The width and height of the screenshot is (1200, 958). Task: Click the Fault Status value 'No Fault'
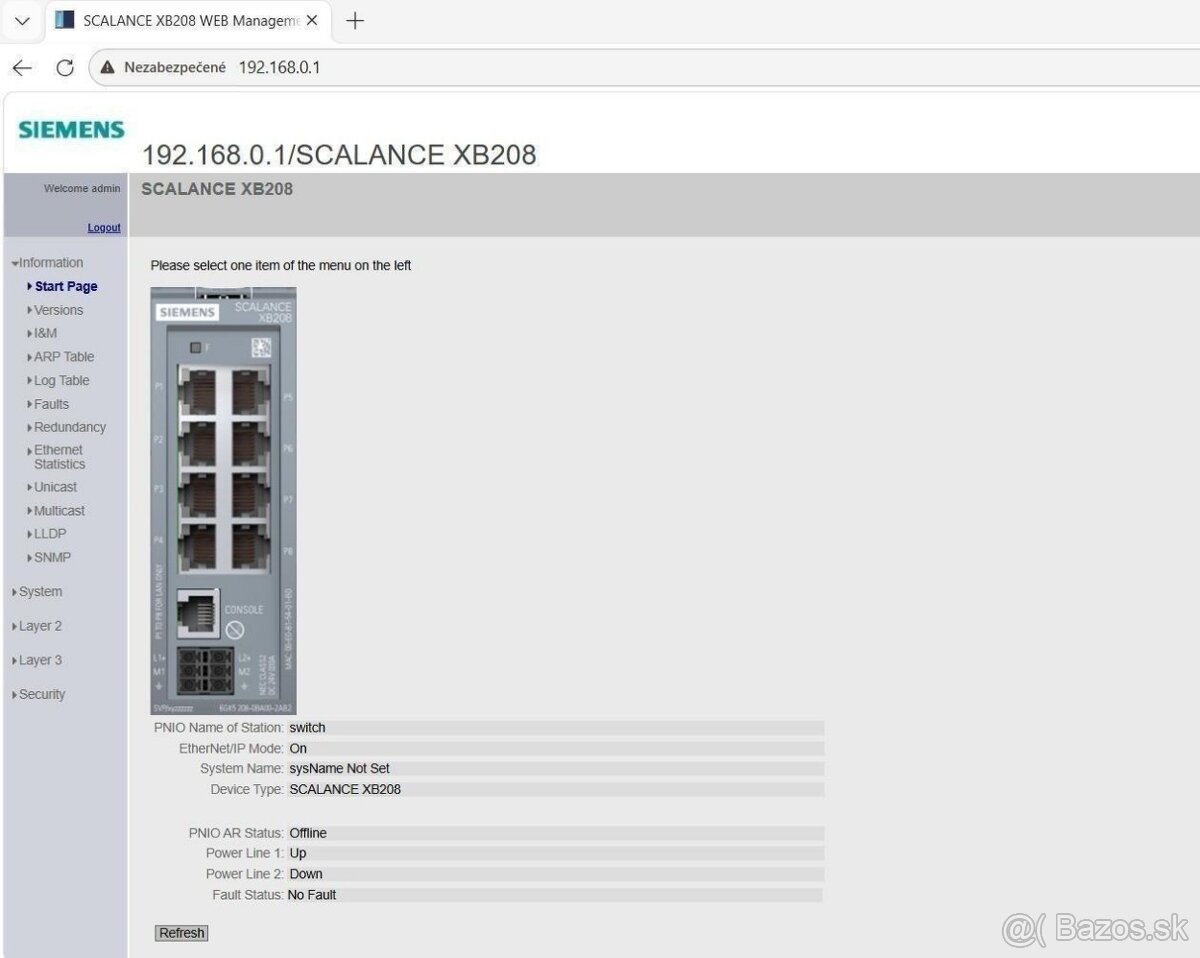pos(312,895)
